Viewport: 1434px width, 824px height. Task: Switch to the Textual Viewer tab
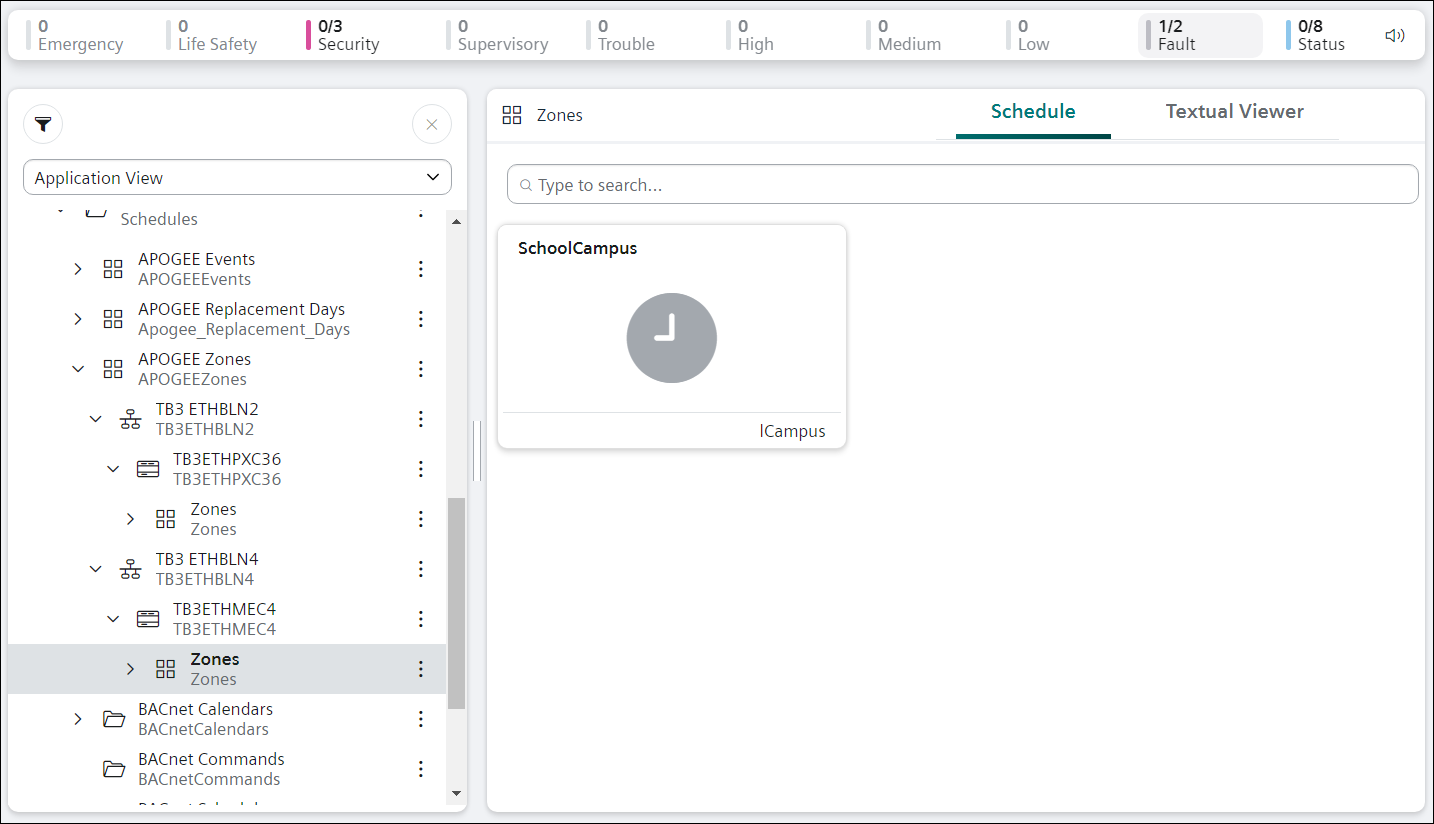pos(1234,112)
